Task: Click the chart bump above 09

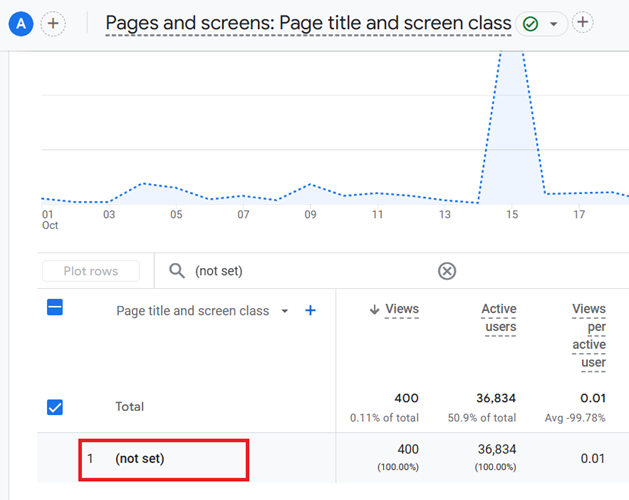Action: 310,185
